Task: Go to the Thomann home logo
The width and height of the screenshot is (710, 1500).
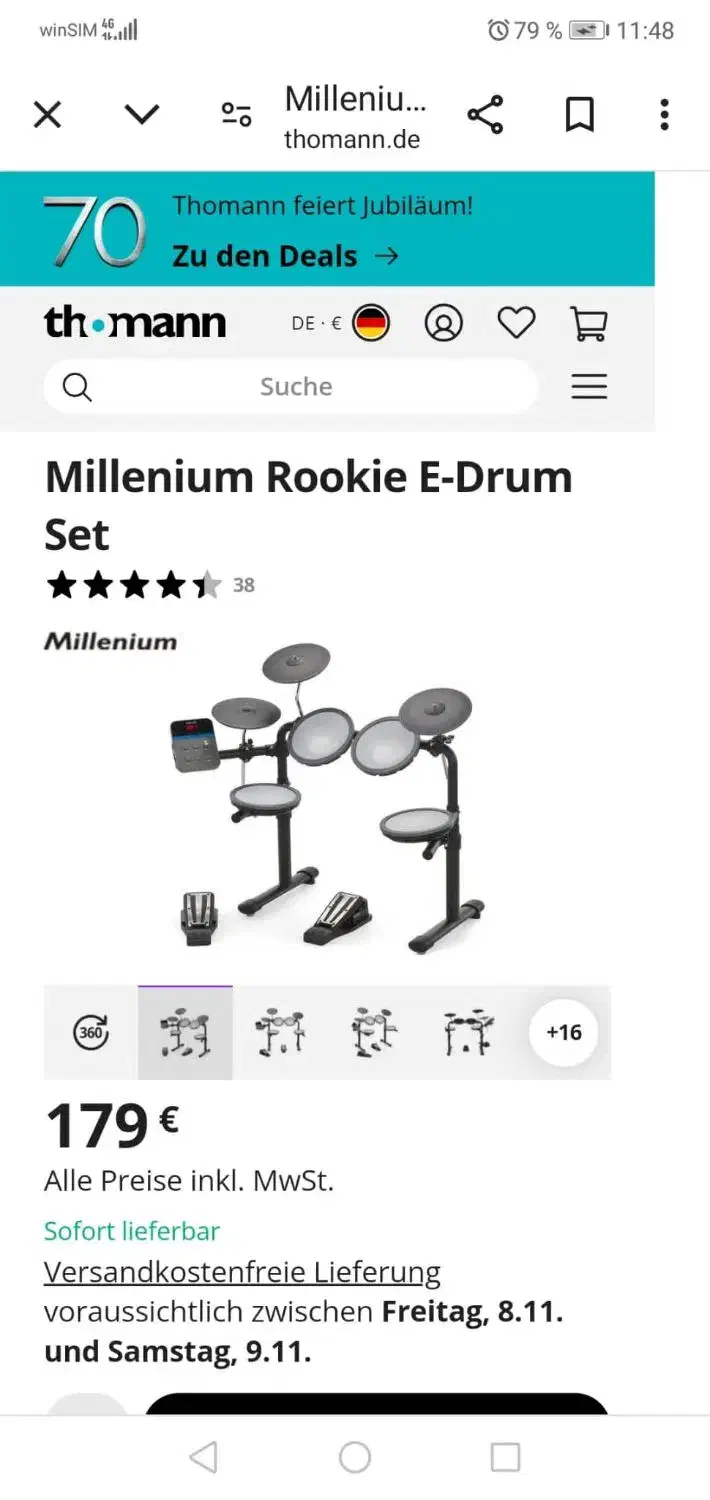Action: tap(135, 322)
